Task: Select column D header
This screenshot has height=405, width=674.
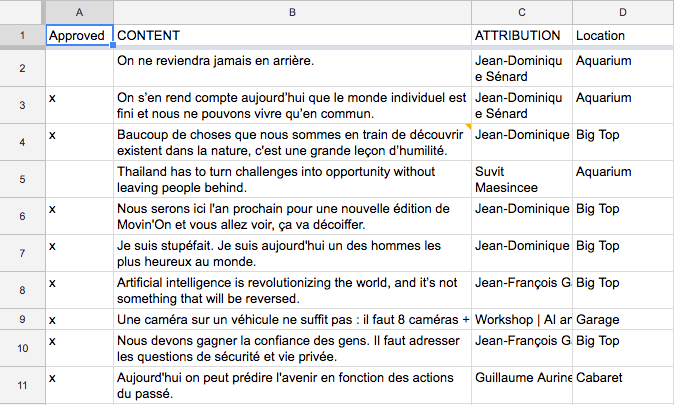Action: point(622,11)
